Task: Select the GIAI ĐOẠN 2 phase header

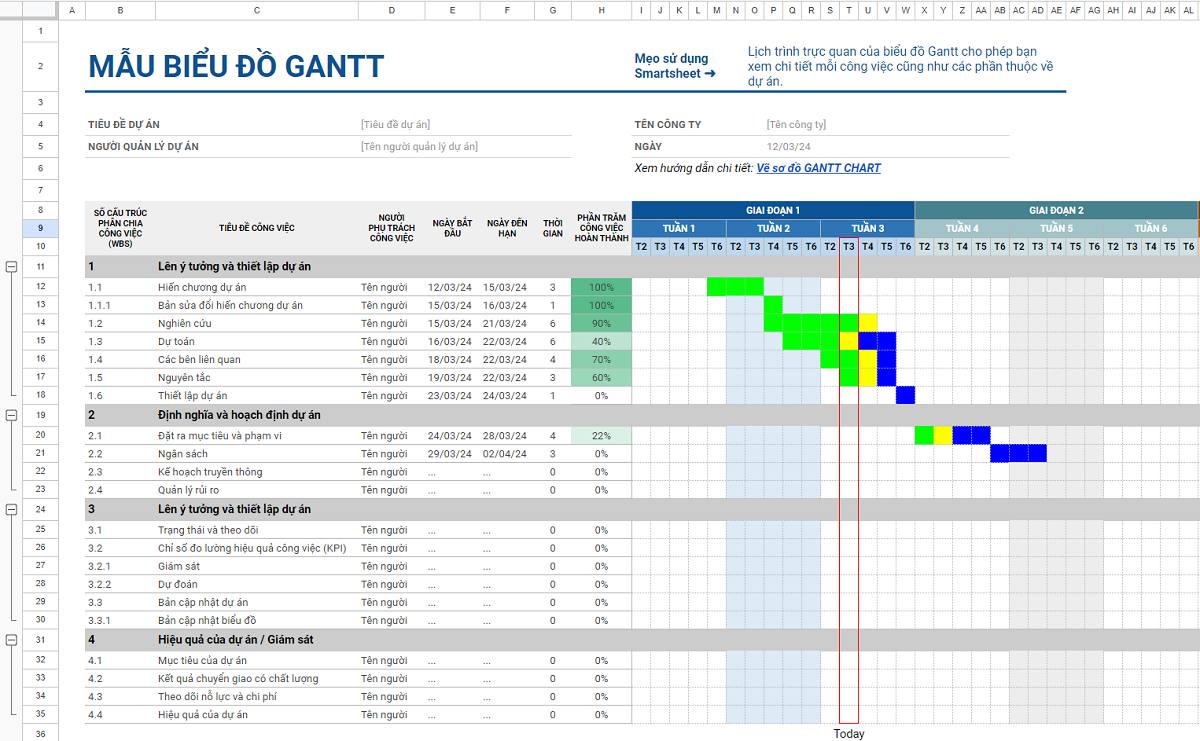Action: (1056, 210)
